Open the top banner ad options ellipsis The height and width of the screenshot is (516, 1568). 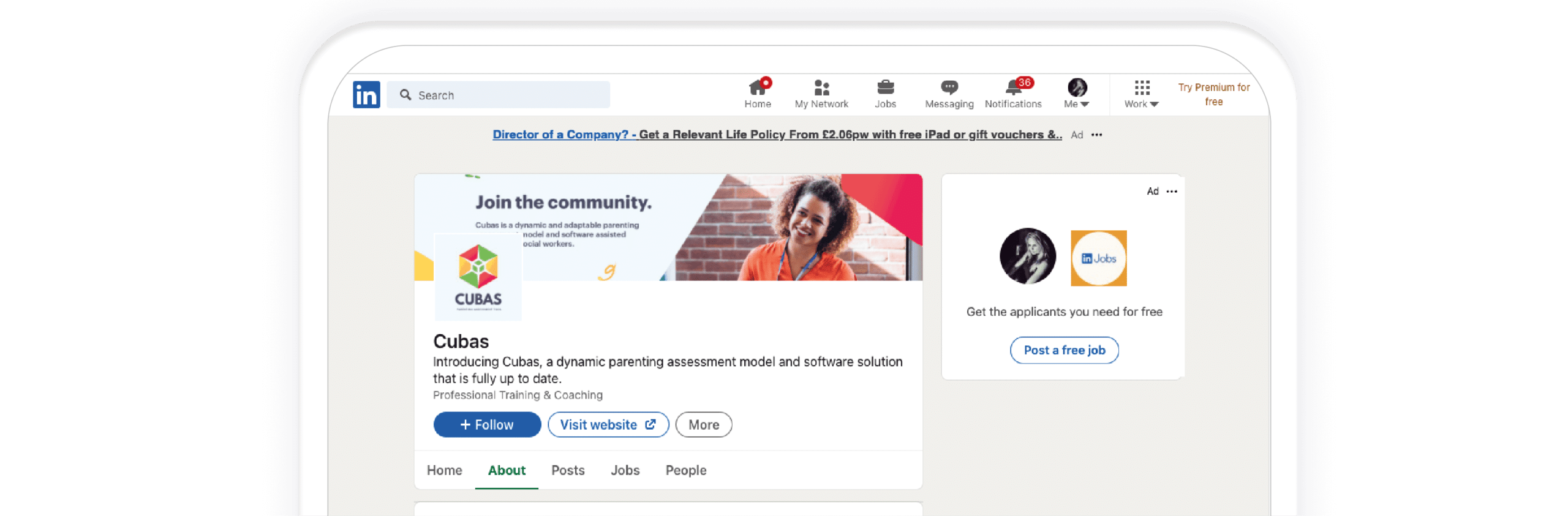[1096, 135]
